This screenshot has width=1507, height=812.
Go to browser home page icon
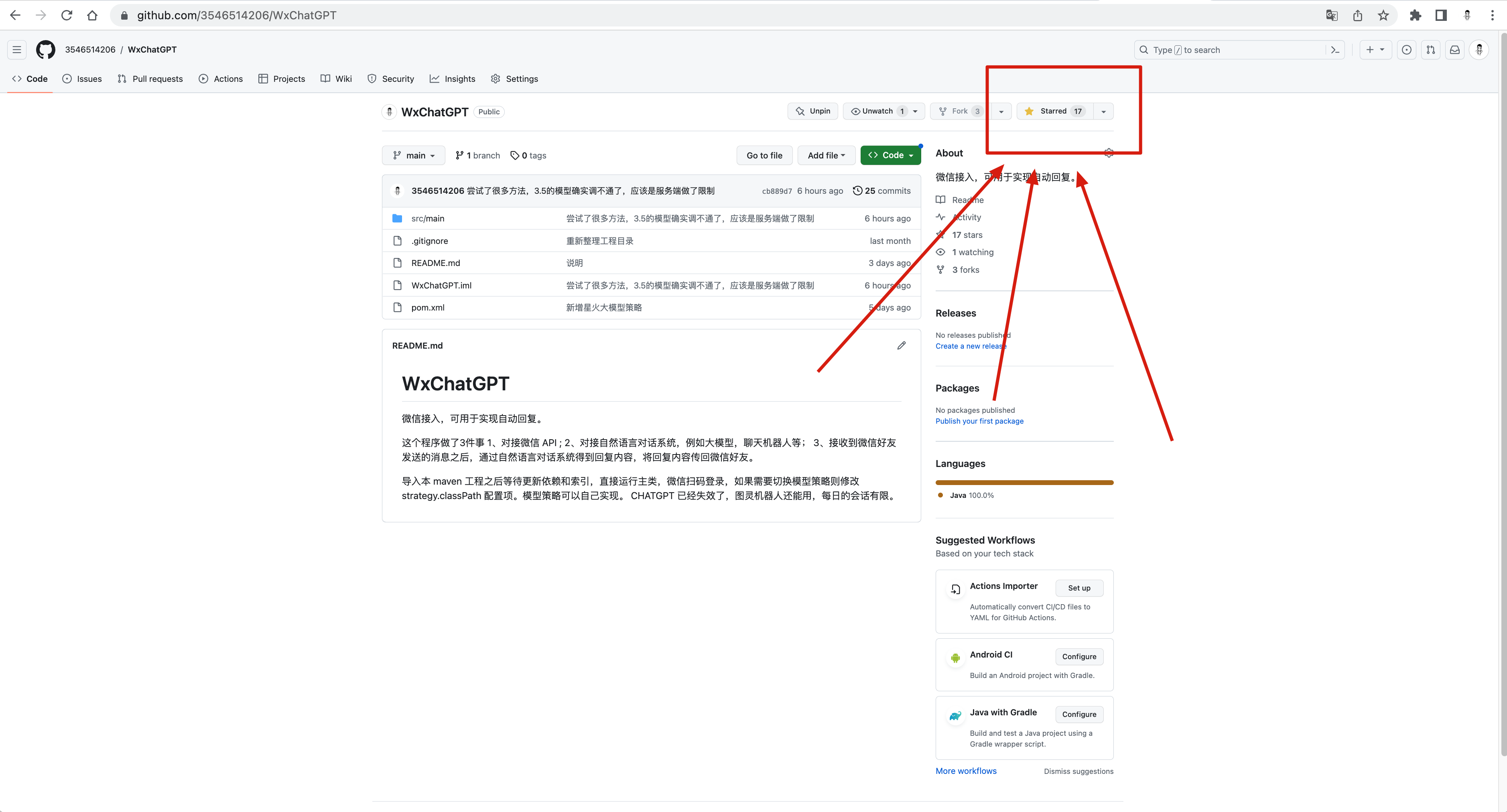pos(92,15)
